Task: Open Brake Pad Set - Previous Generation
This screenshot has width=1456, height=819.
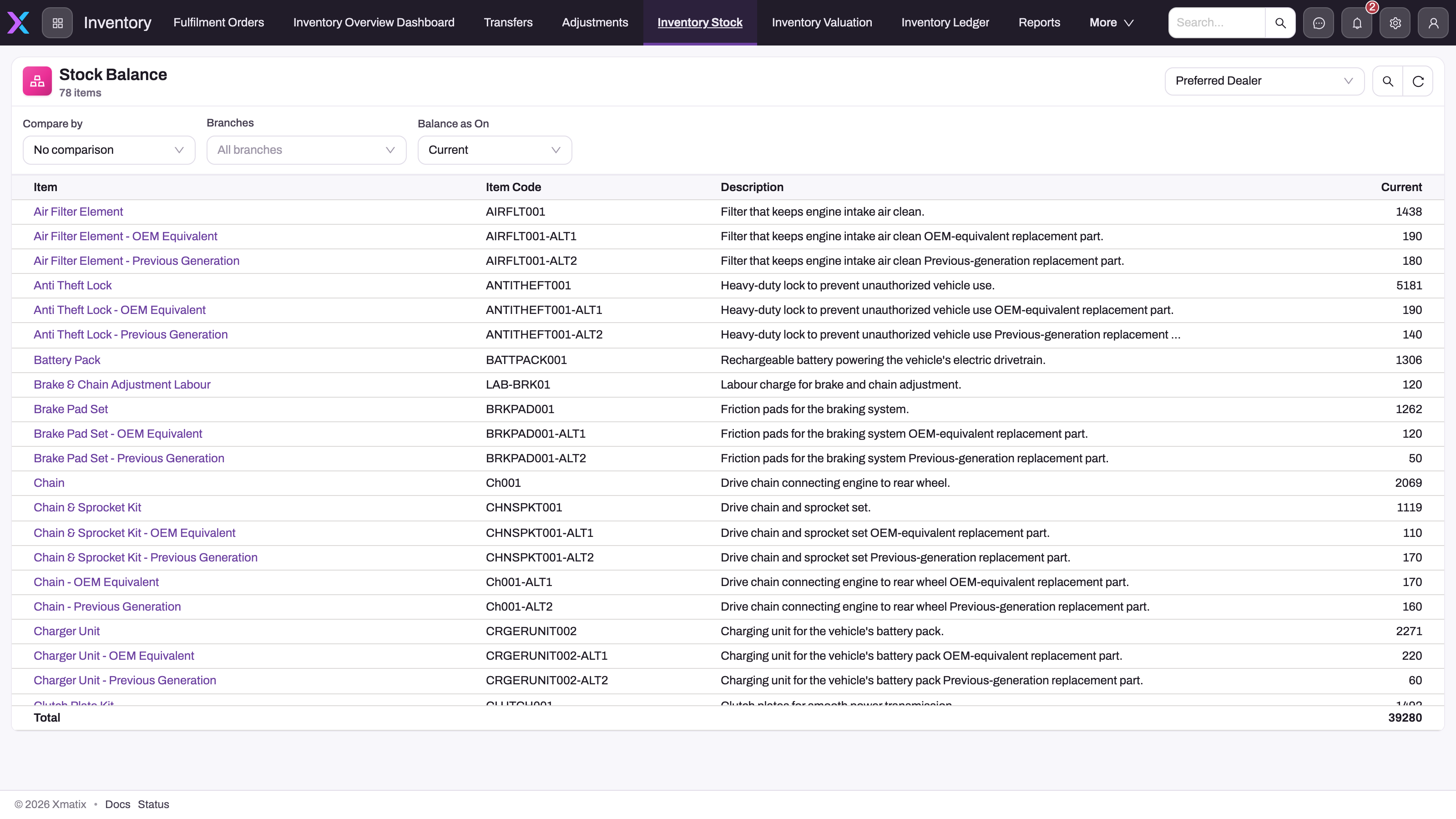Action: [129, 458]
